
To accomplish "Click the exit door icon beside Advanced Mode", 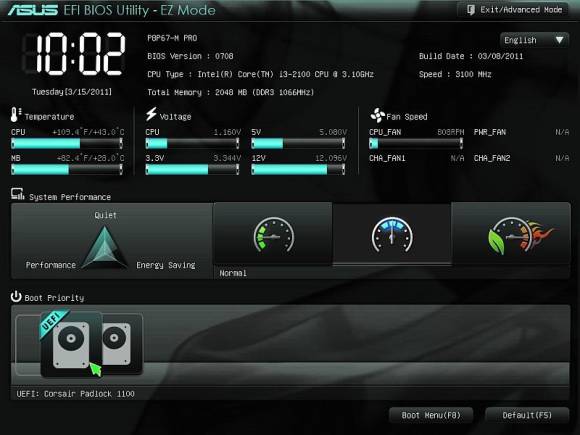I will [471, 10].
